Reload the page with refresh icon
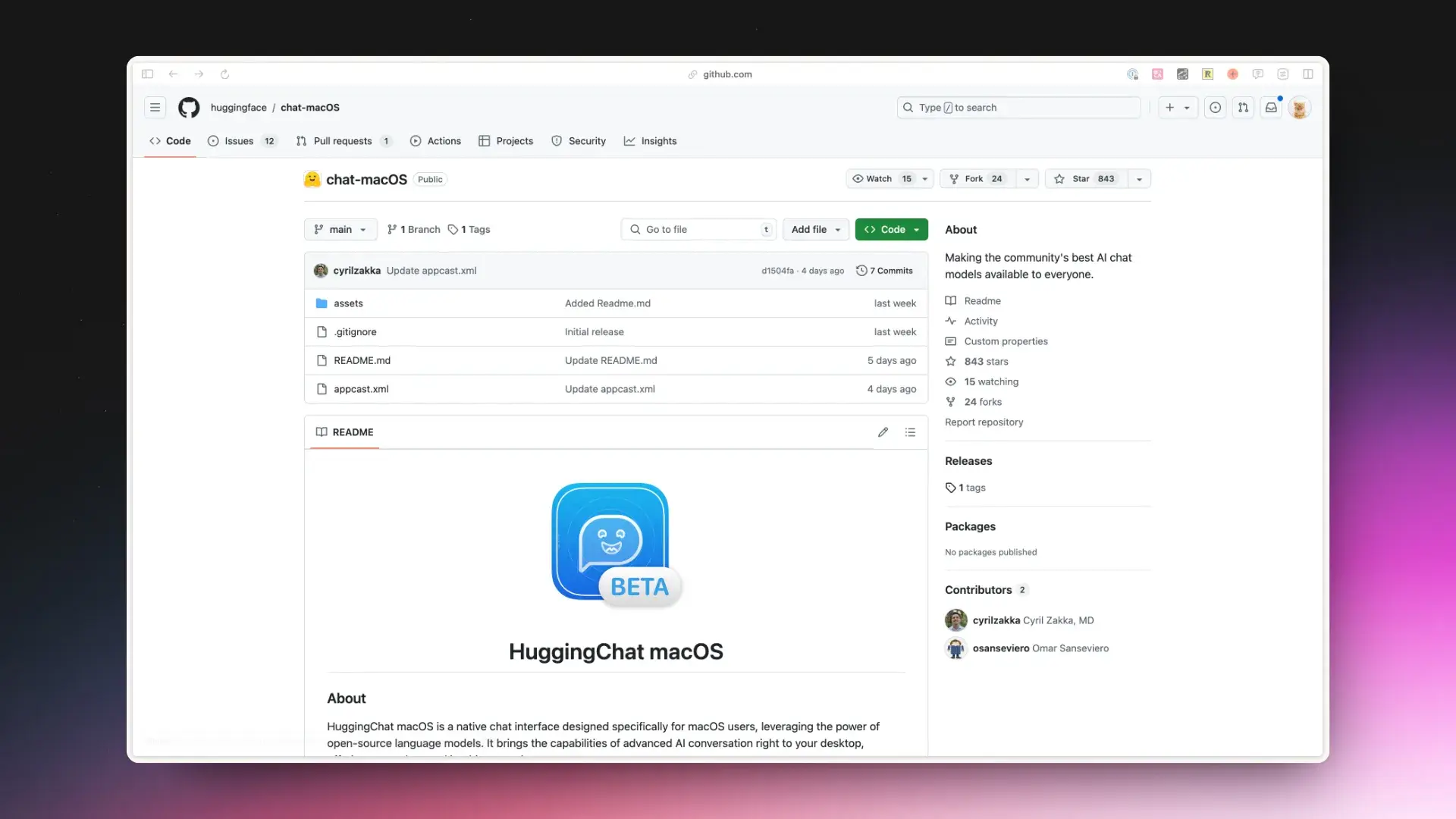1456x819 pixels. pyautogui.click(x=224, y=74)
